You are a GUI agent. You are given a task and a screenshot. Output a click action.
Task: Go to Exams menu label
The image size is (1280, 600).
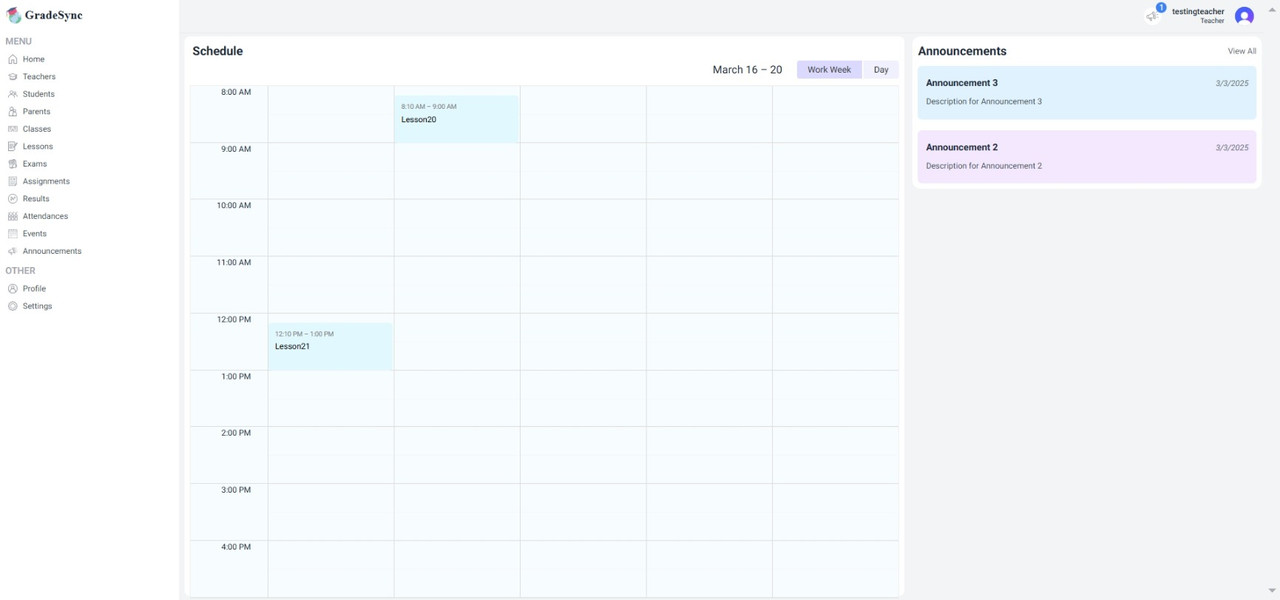point(35,164)
